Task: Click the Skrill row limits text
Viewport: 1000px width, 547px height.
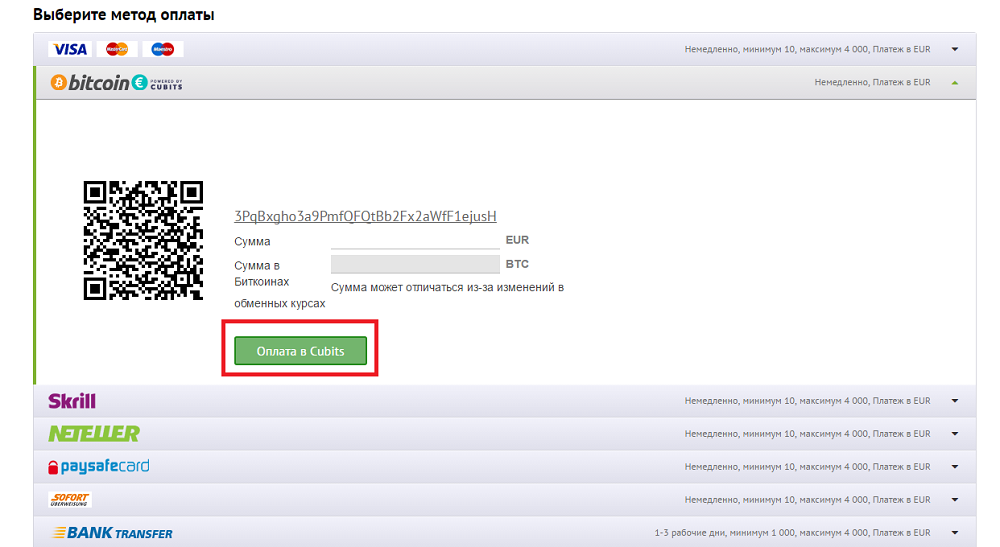Action: pos(807,401)
